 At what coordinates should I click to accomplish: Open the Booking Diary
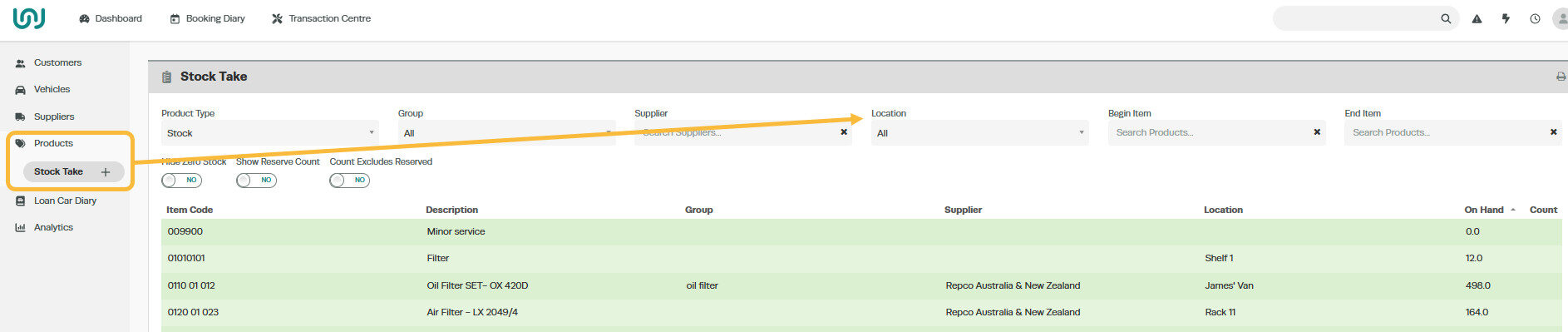[208, 18]
